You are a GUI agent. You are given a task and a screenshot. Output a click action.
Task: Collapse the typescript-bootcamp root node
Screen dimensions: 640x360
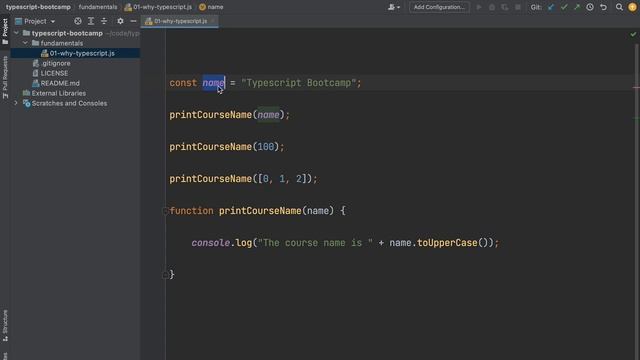tap(16, 33)
